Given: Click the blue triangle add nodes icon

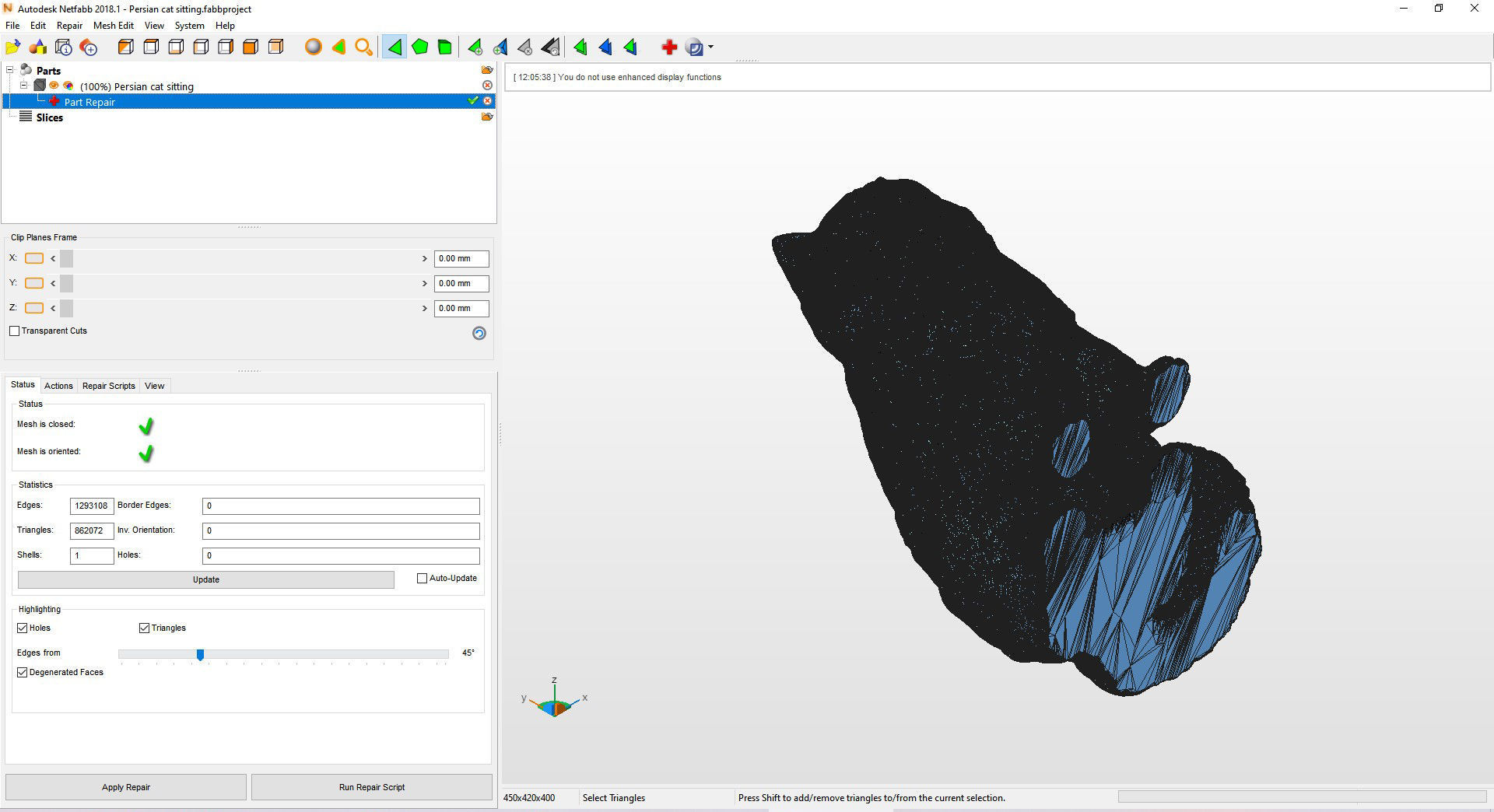Looking at the screenshot, I should pyautogui.click(x=500, y=47).
